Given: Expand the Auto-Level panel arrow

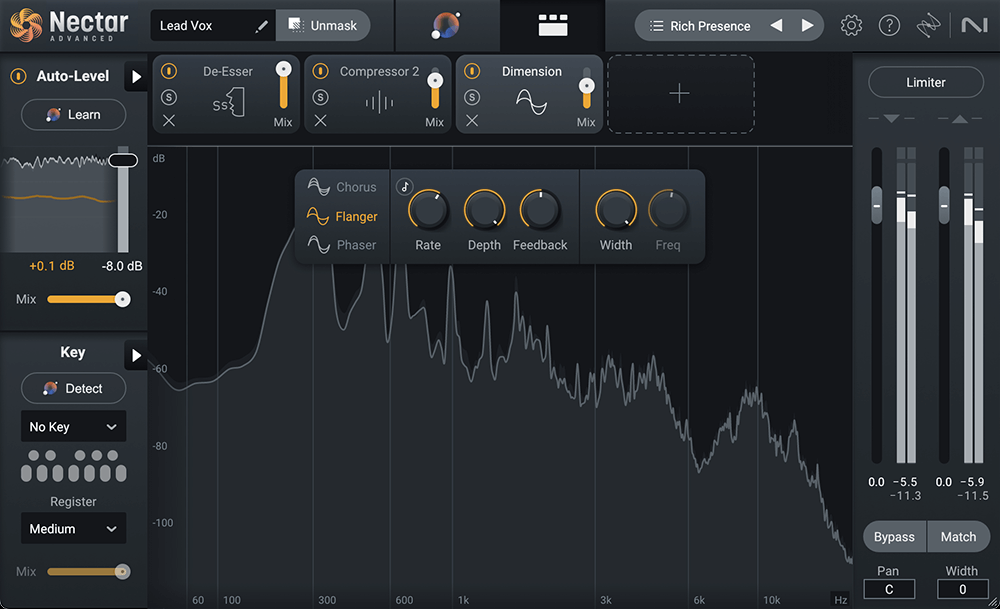Looking at the screenshot, I should [136, 76].
